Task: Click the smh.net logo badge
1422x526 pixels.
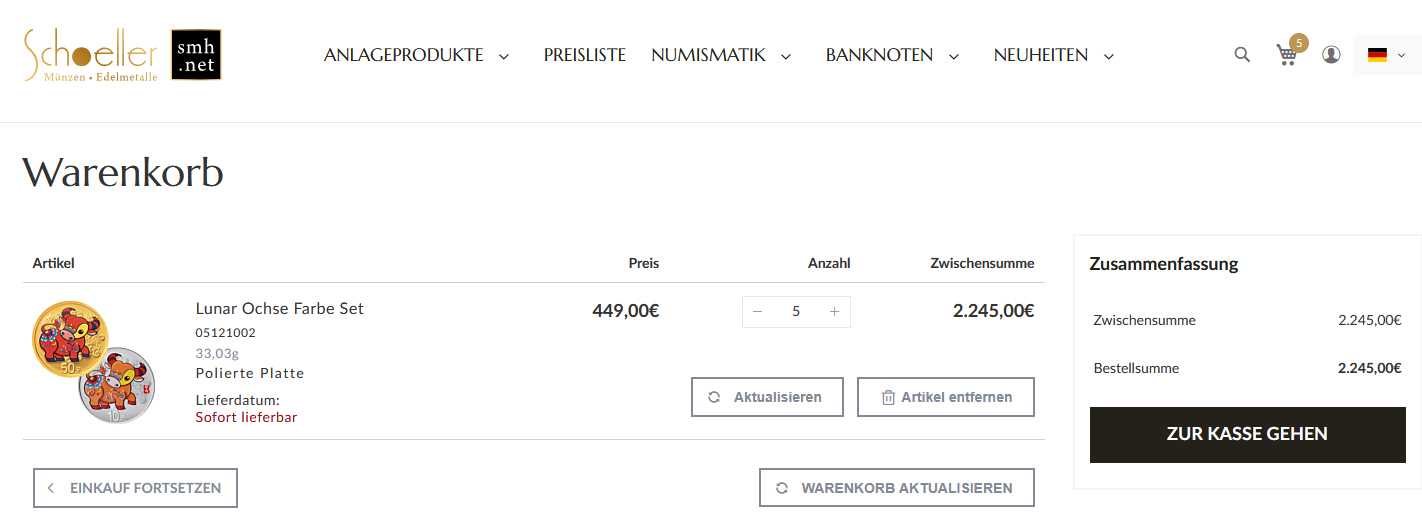Action: (x=196, y=55)
